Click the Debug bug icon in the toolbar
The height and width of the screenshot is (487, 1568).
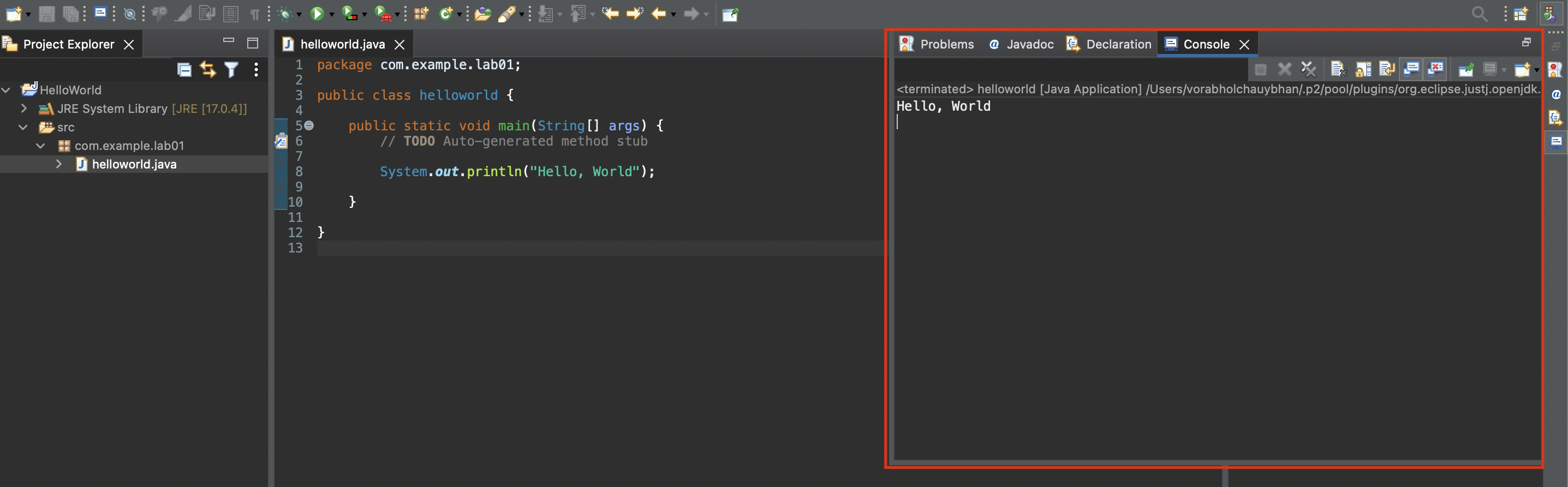pyautogui.click(x=284, y=14)
